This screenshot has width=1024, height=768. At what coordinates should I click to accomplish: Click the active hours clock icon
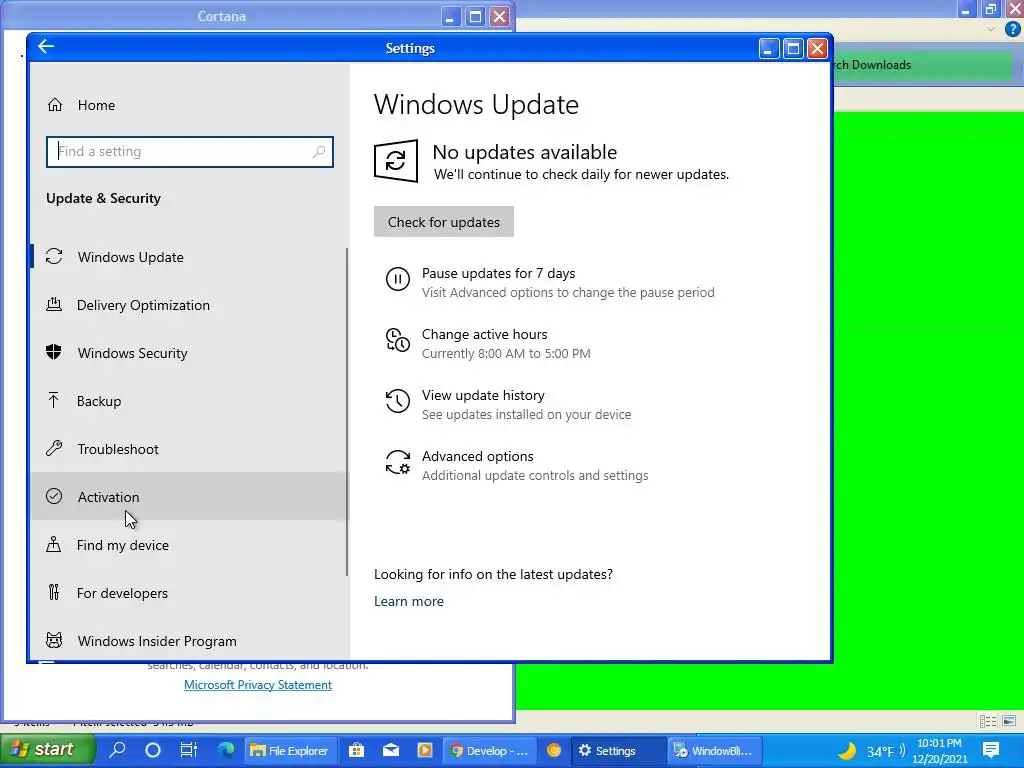click(398, 340)
